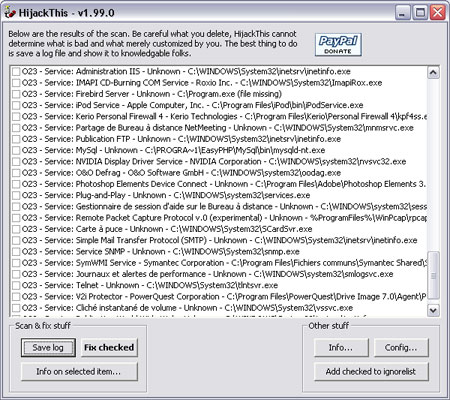Tick the Plug-and-Play service checkbox
The width and height of the screenshot is (450, 400).
point(16,196)
